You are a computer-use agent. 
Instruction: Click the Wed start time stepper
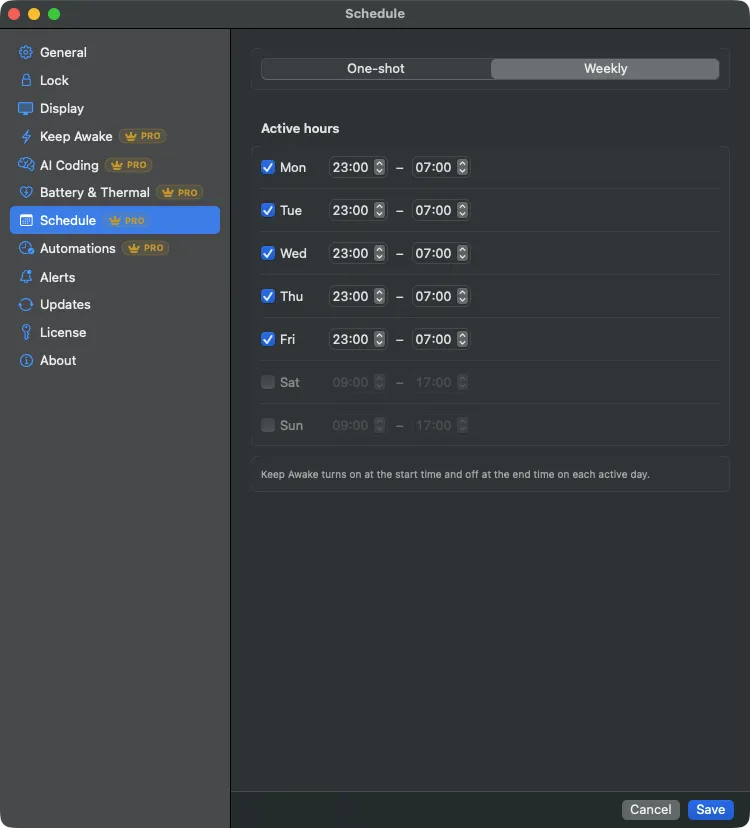tap(379, 253)
